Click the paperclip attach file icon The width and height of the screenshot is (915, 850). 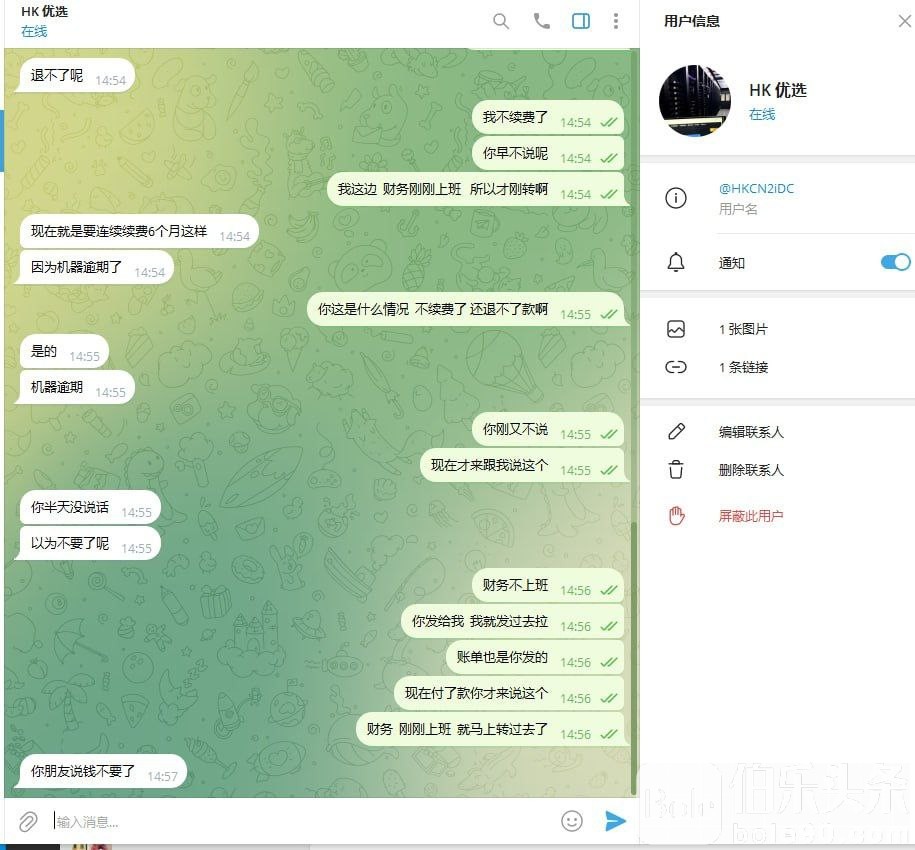pyautogui.click(x=27, y=821)
